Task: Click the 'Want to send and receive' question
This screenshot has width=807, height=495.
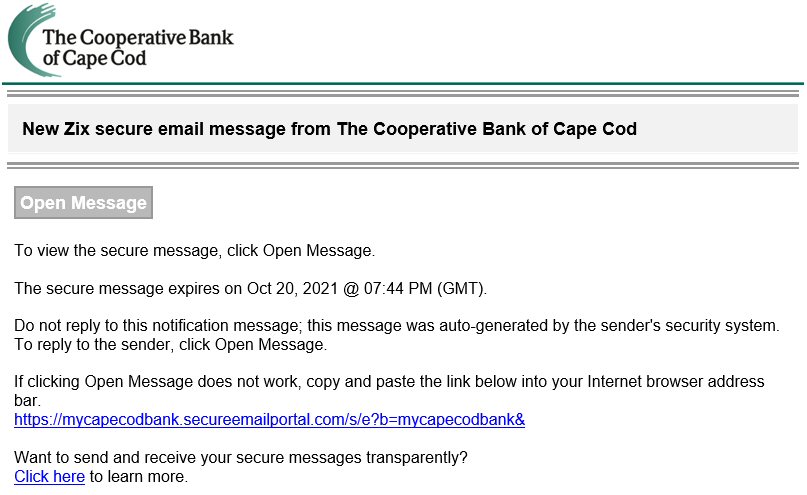Action: click(241, 457)
